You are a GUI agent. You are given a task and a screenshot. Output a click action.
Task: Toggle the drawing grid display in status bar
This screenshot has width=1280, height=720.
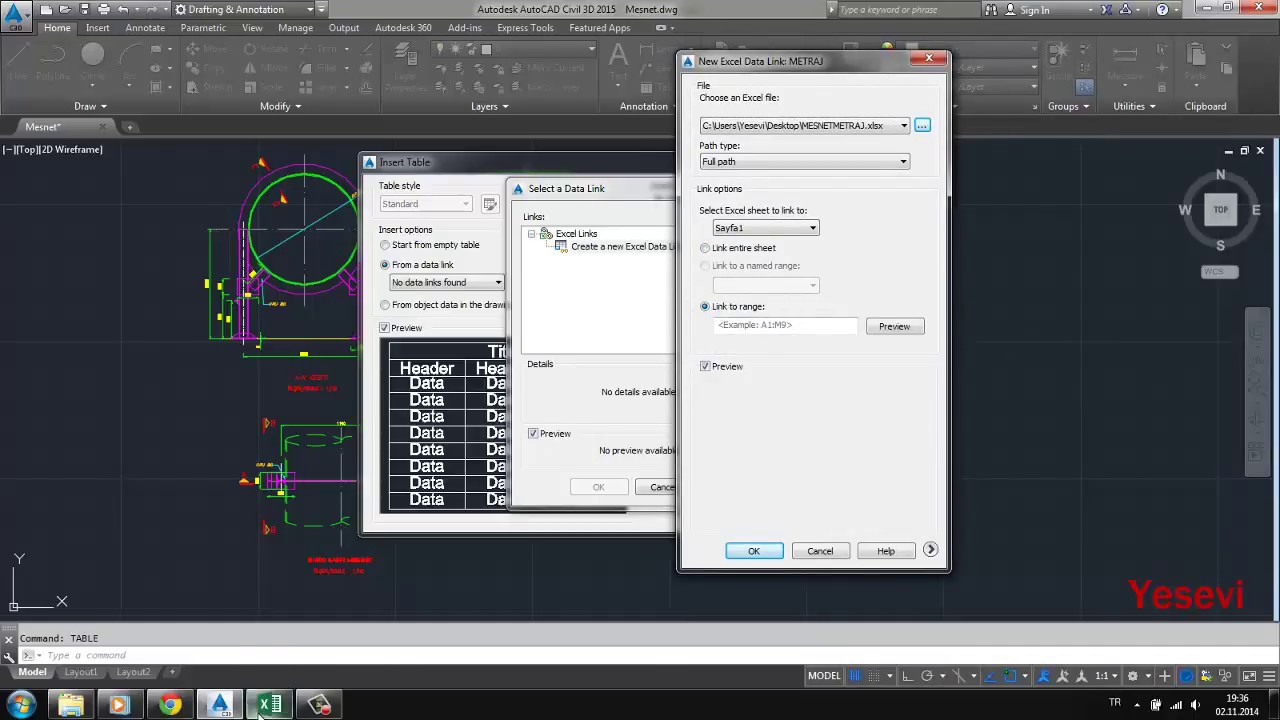[855, 676]
